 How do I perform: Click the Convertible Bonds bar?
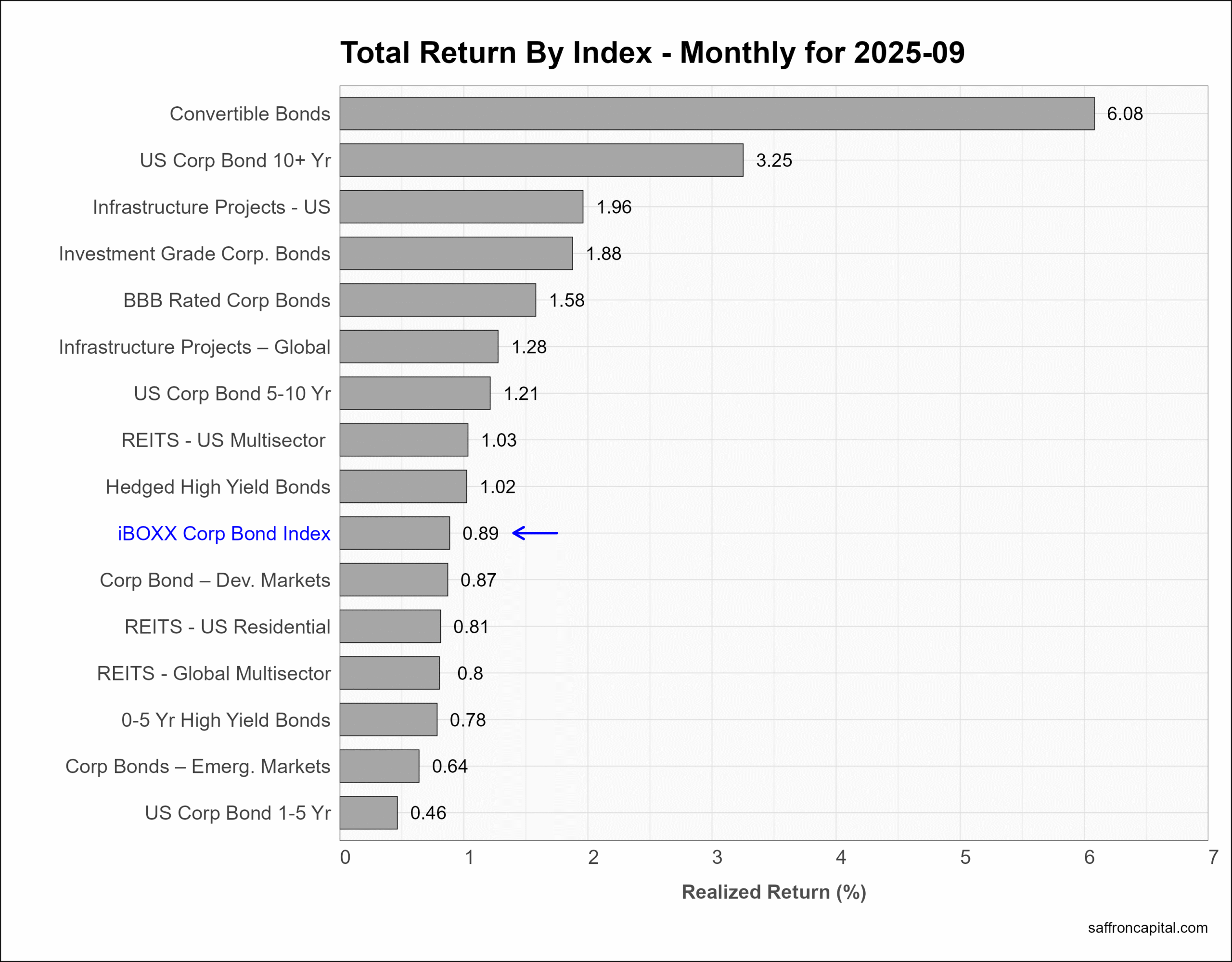pos(717,114)
